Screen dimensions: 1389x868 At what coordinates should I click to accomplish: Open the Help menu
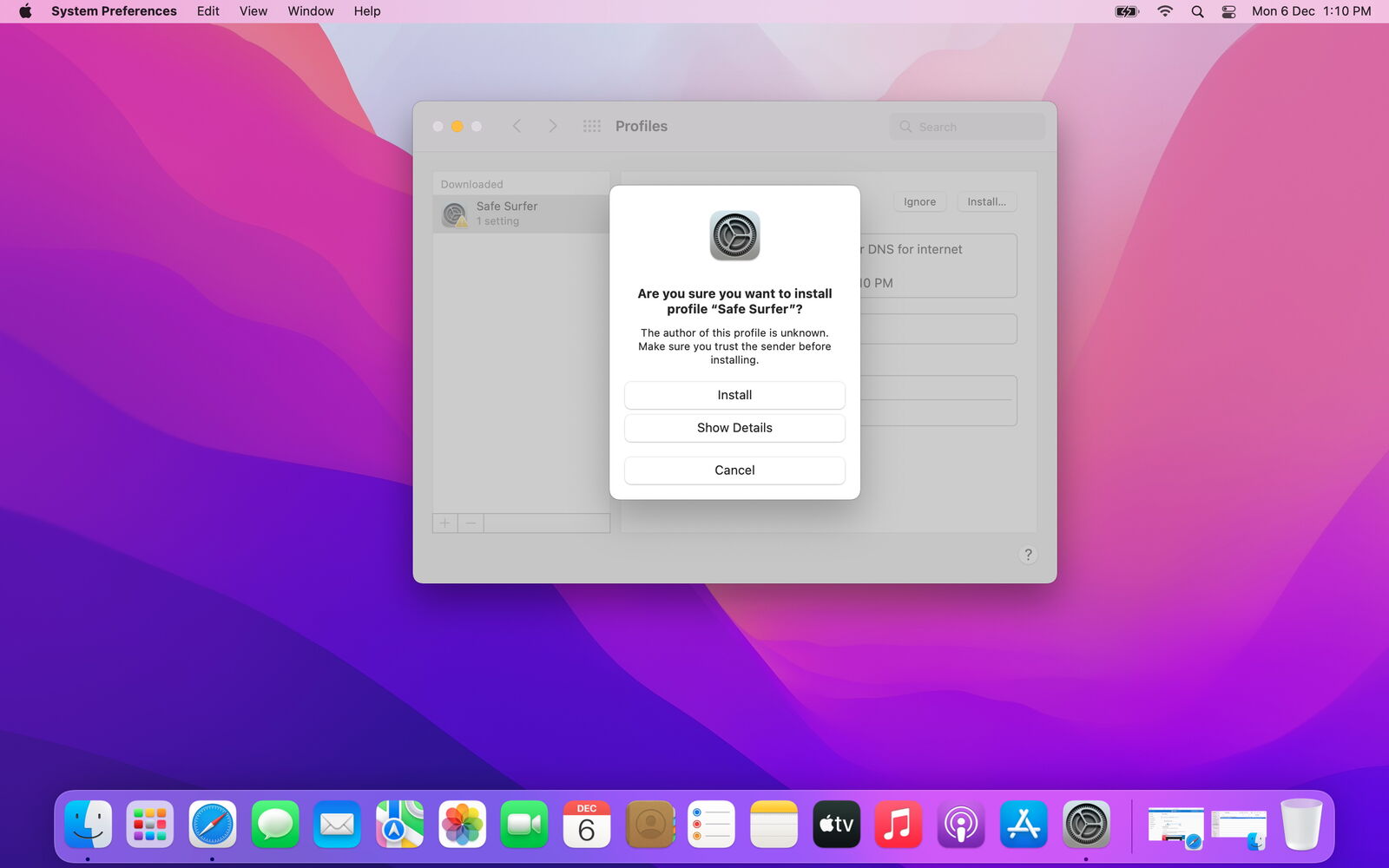pos(367,11)
